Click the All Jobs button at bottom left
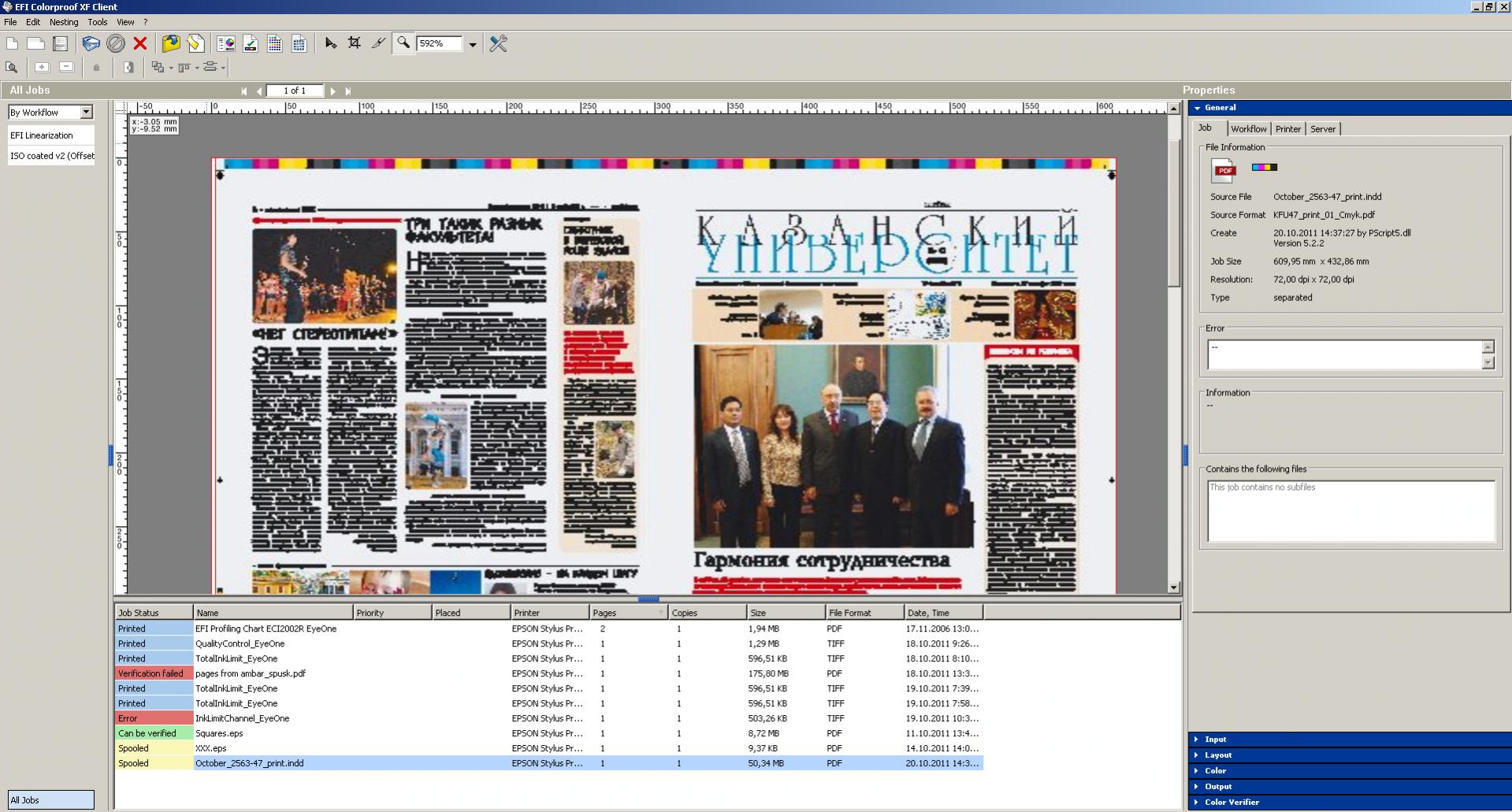The height and width of the screenshot is (812, 1512). coord(51,800)
